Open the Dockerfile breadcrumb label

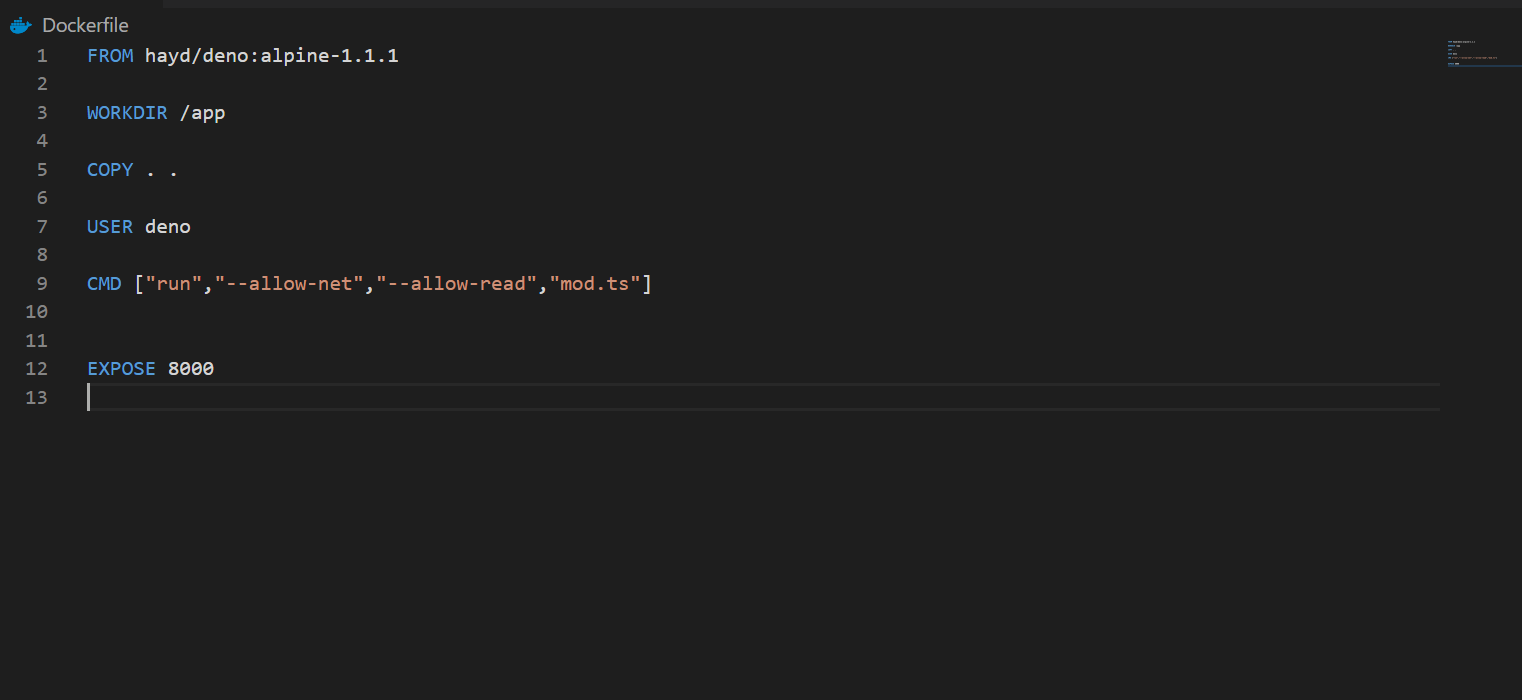[x=85, y=26]
